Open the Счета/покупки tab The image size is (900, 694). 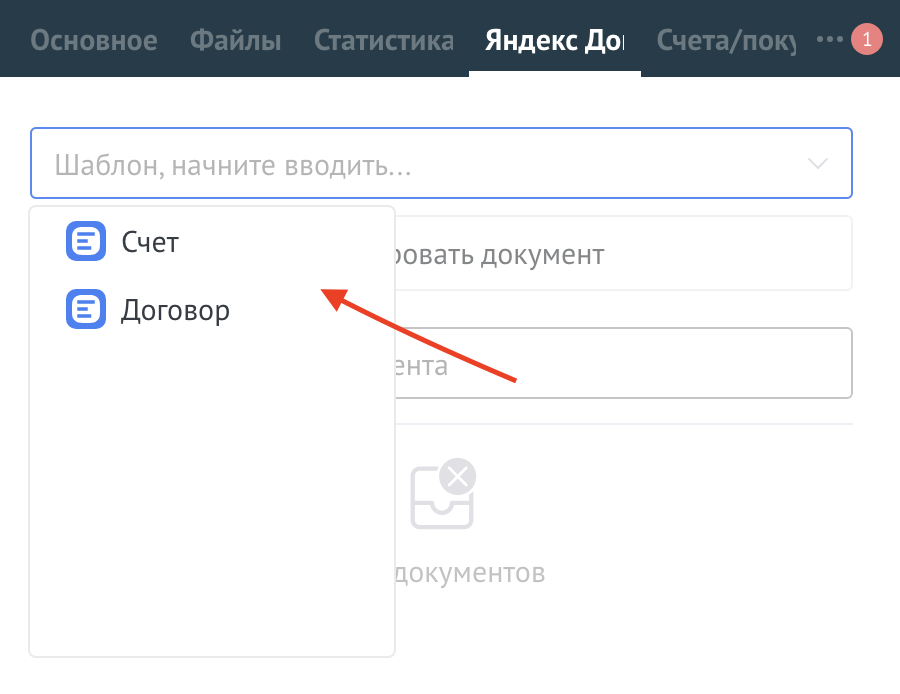[725, 41]
